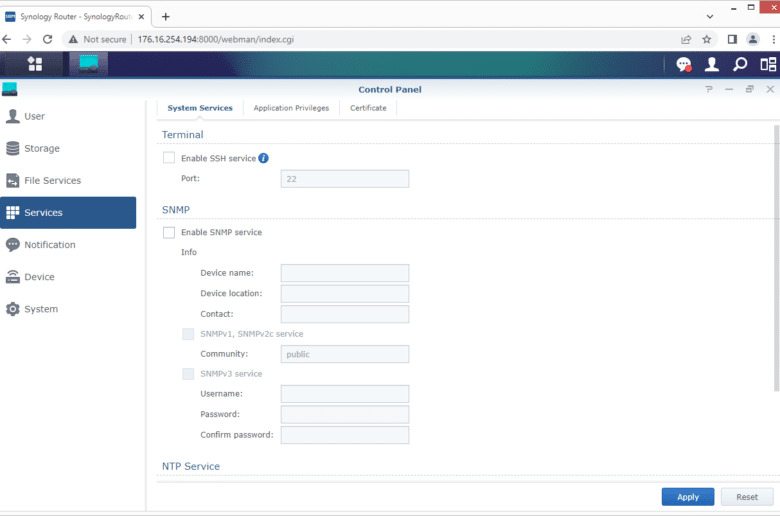The height and width of the screenshot is (516, 780).
Task: Click the browser forward arrow
Action: 27,39
